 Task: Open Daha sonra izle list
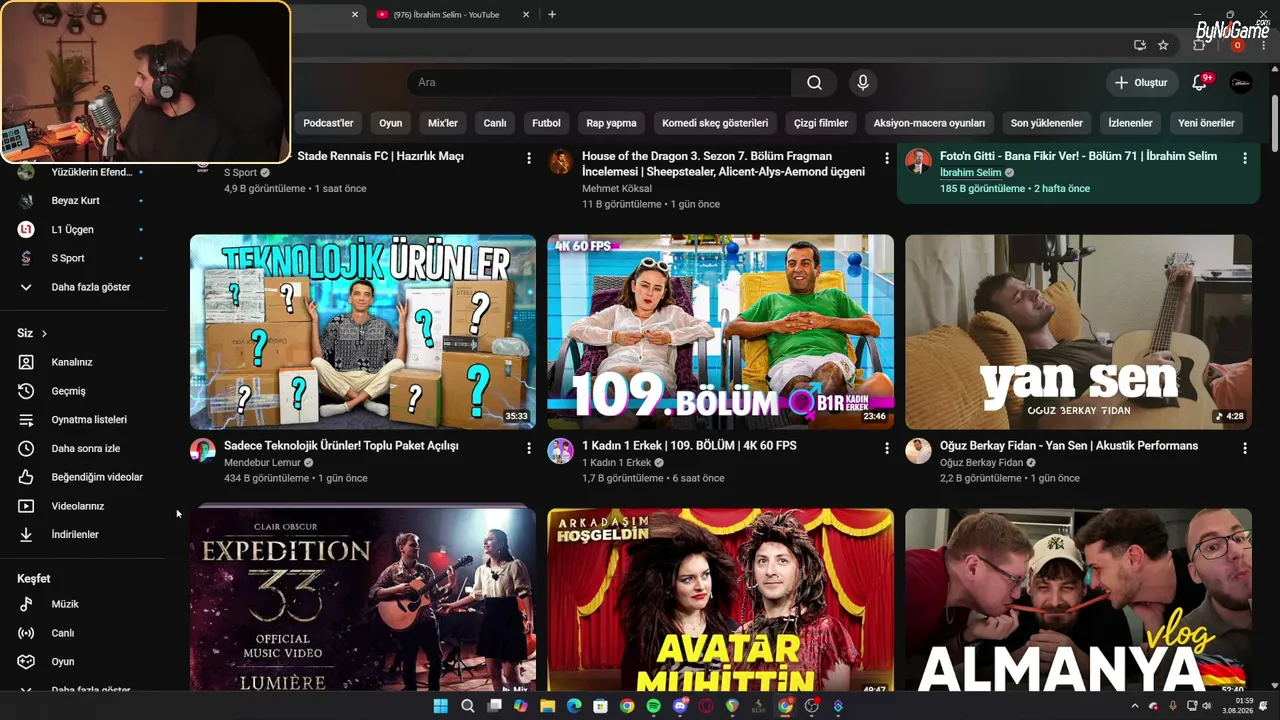click(x=88, y=448)
